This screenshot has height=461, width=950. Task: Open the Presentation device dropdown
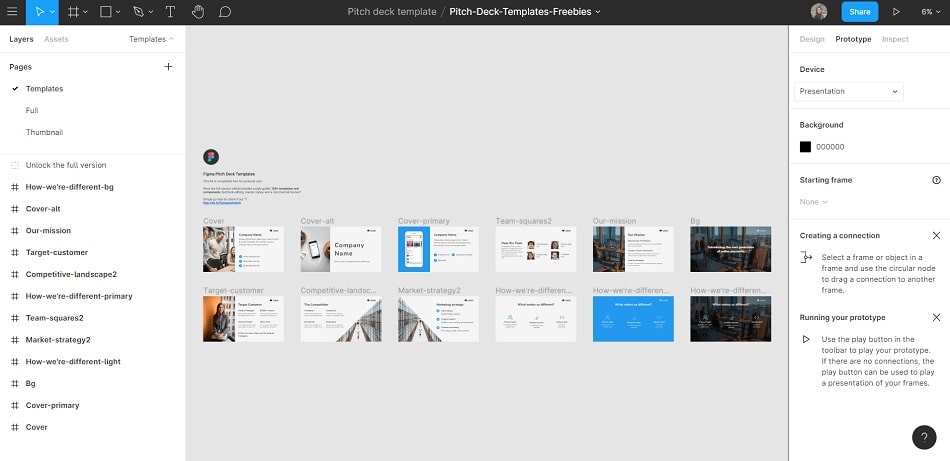click(849, 91)
